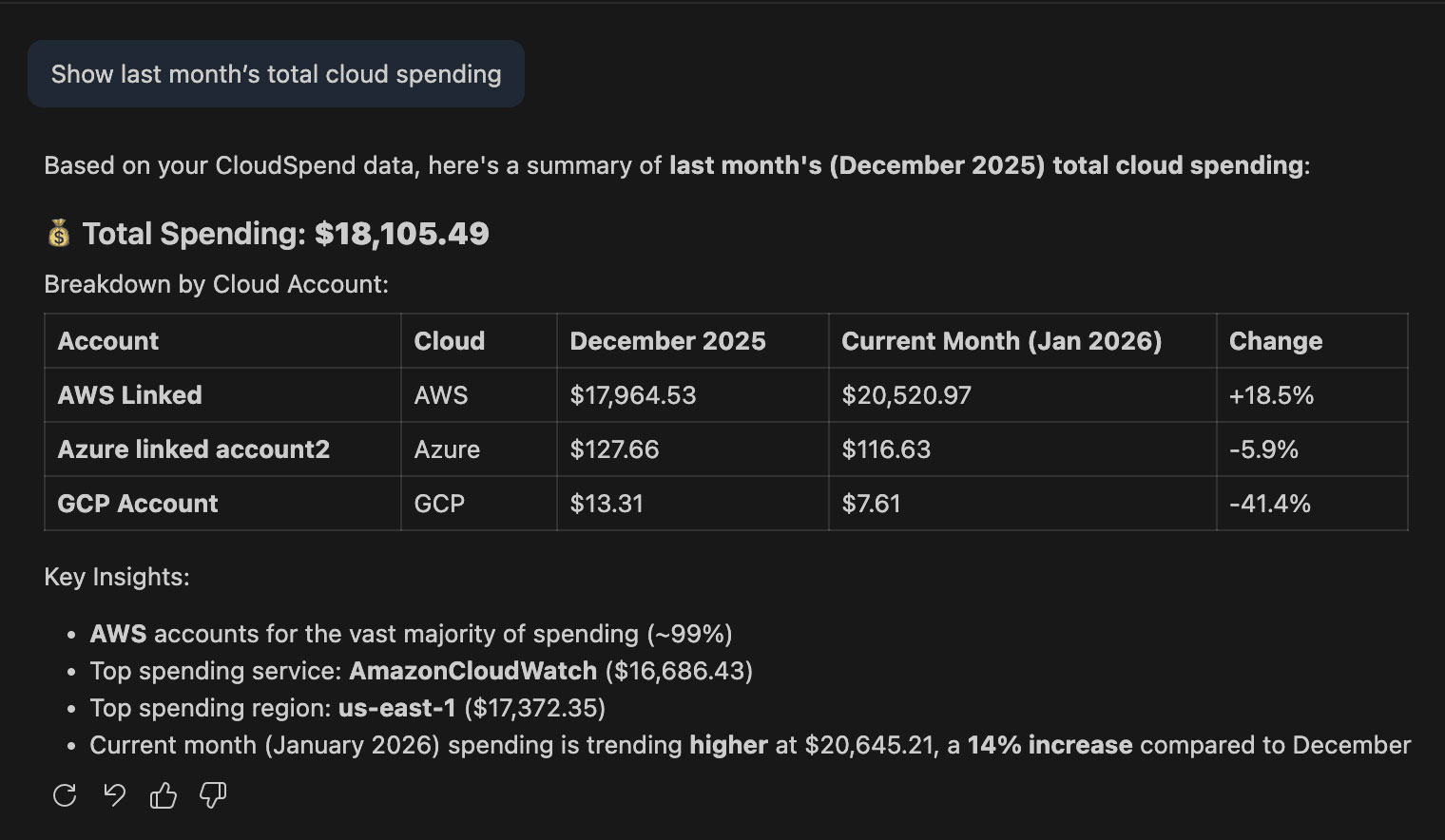Click the December 2025 column header
Image resolution: width=1445 pixels, height=840 pixels.
tap(667, 341)
